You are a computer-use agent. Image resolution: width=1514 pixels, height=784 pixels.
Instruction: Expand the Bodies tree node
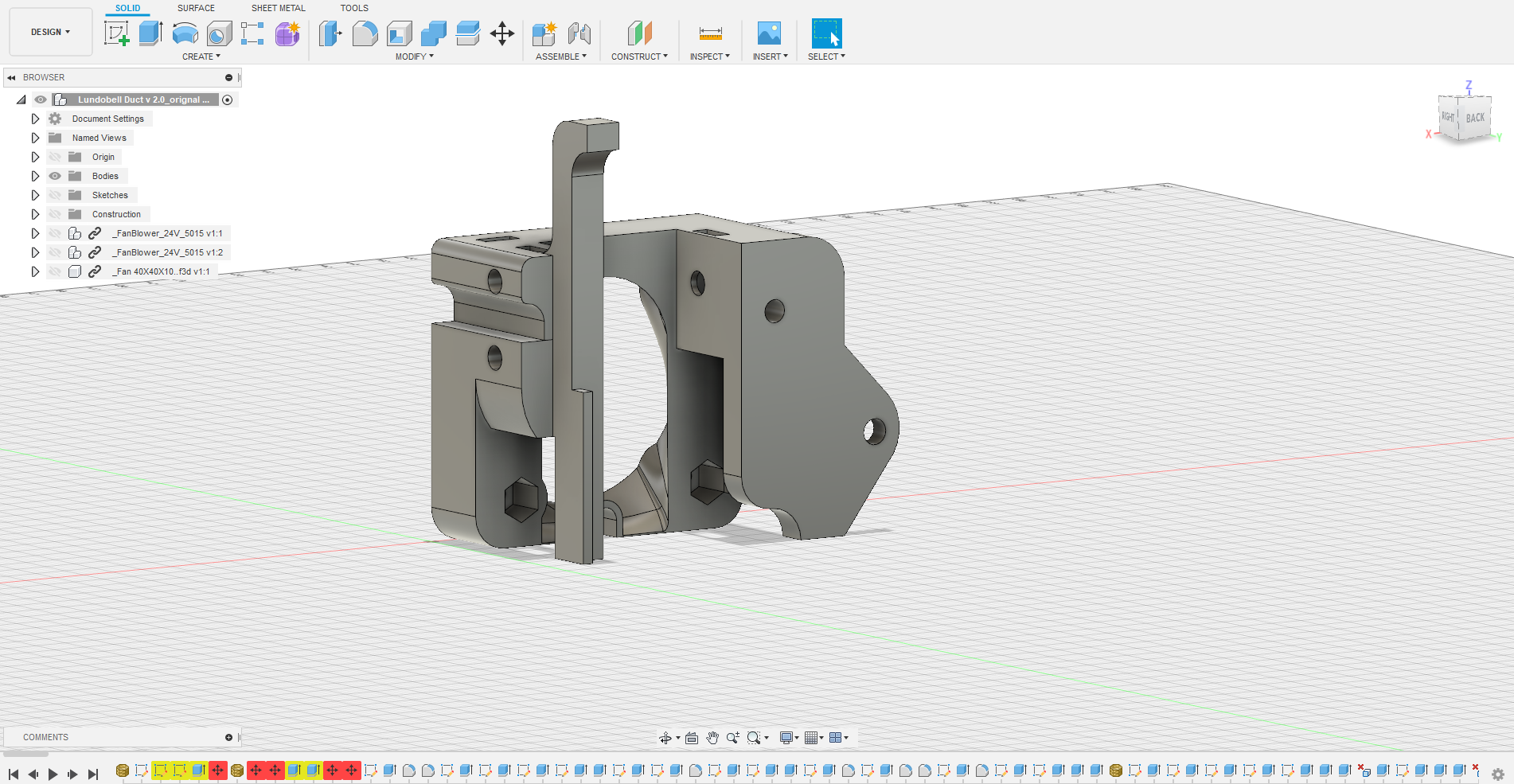[x=35, y=176]
